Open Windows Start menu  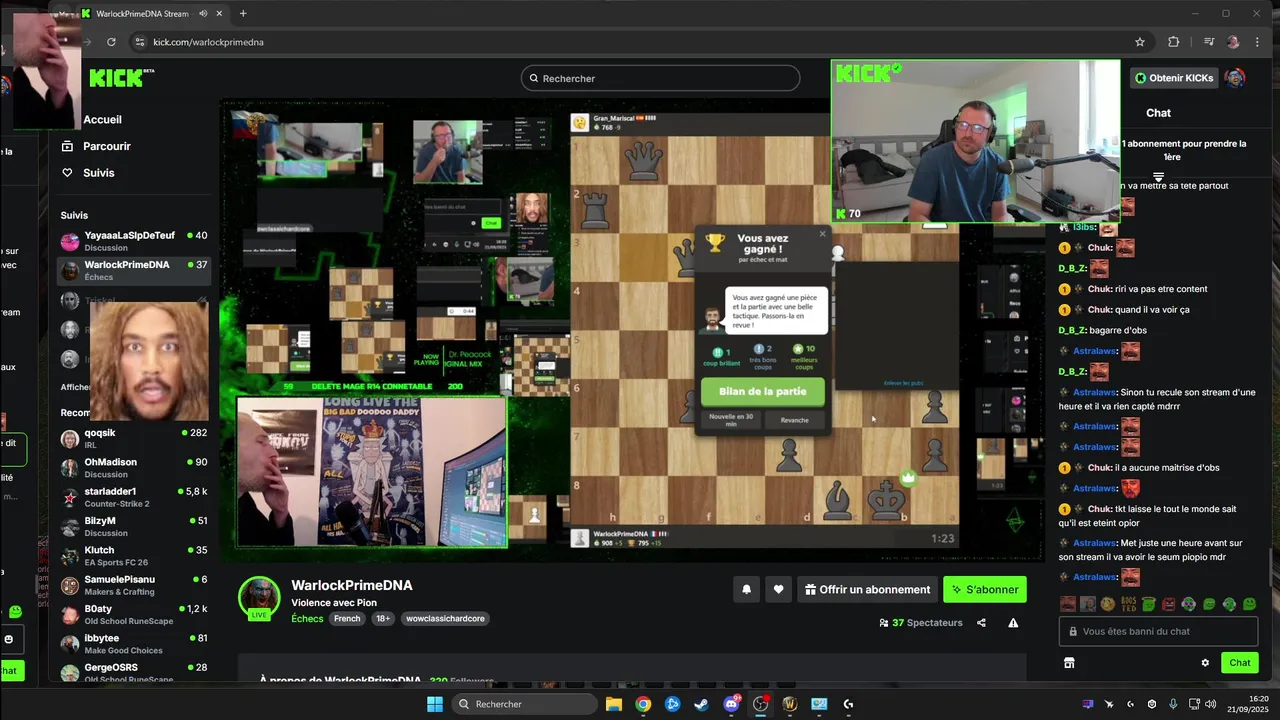pyautogui.click(x=435, y=704)
